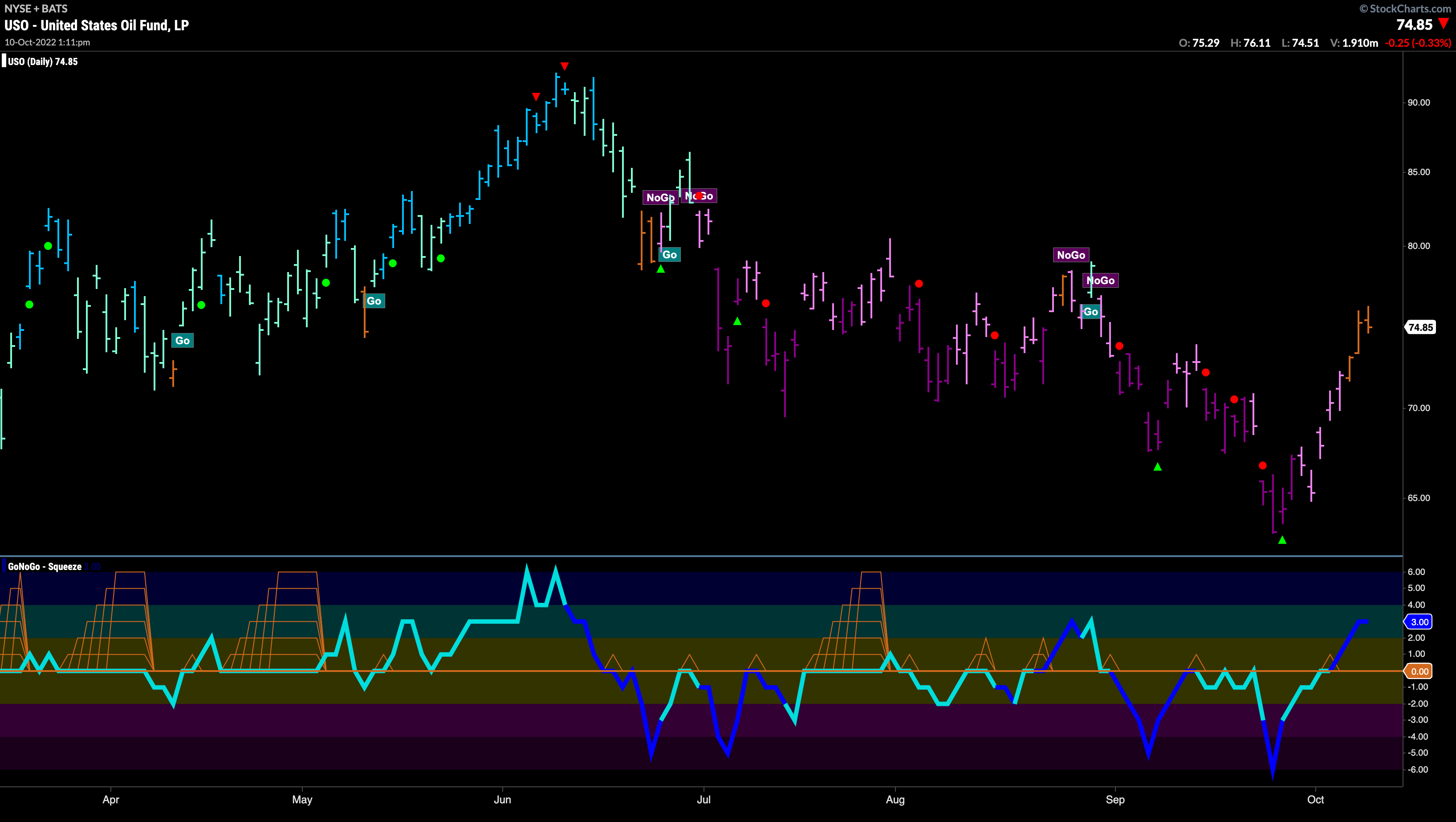The height and width of the screenshot is (822, 1456).
Task: Select the 74.85 current price flag on axis
Action: 1420,327
